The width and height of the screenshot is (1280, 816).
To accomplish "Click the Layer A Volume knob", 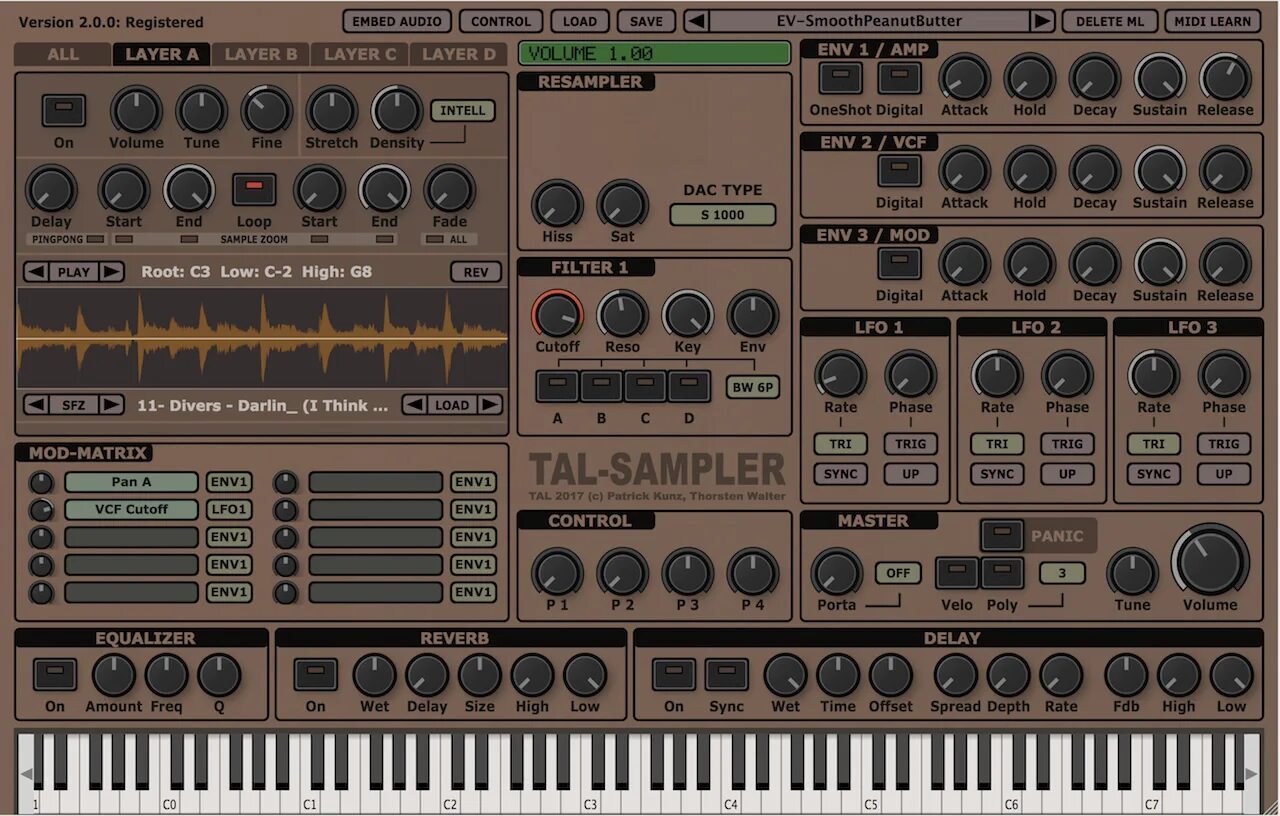I will (x=136, y=110).
